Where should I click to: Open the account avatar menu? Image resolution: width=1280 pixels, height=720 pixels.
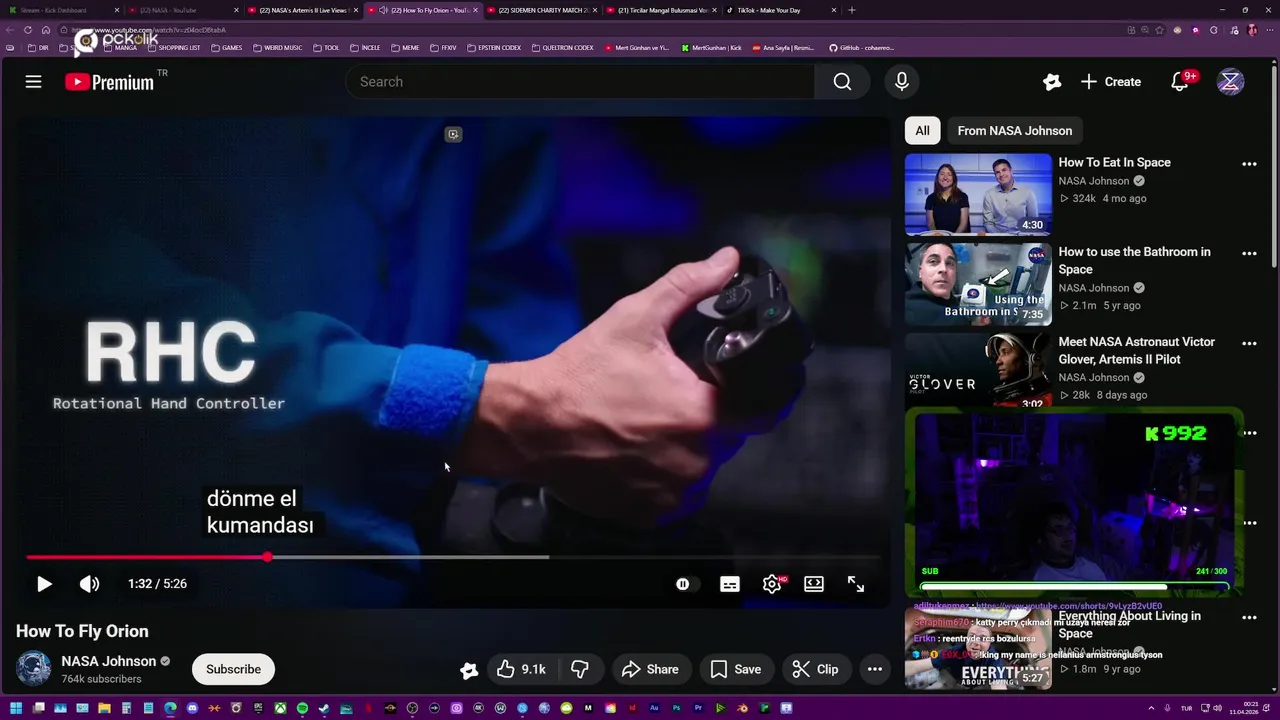pos(1230,82)
